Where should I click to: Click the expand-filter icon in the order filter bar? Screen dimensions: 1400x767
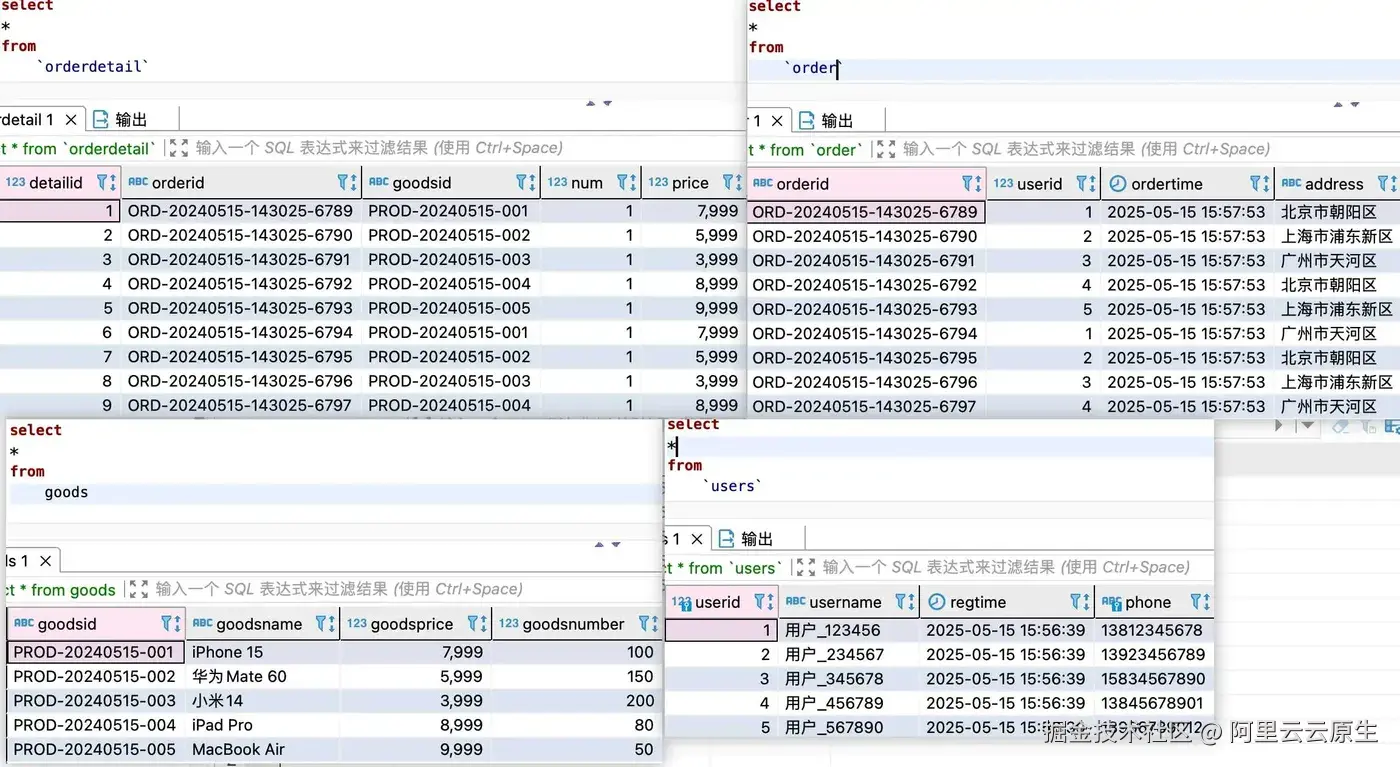(x=885, y=149)
